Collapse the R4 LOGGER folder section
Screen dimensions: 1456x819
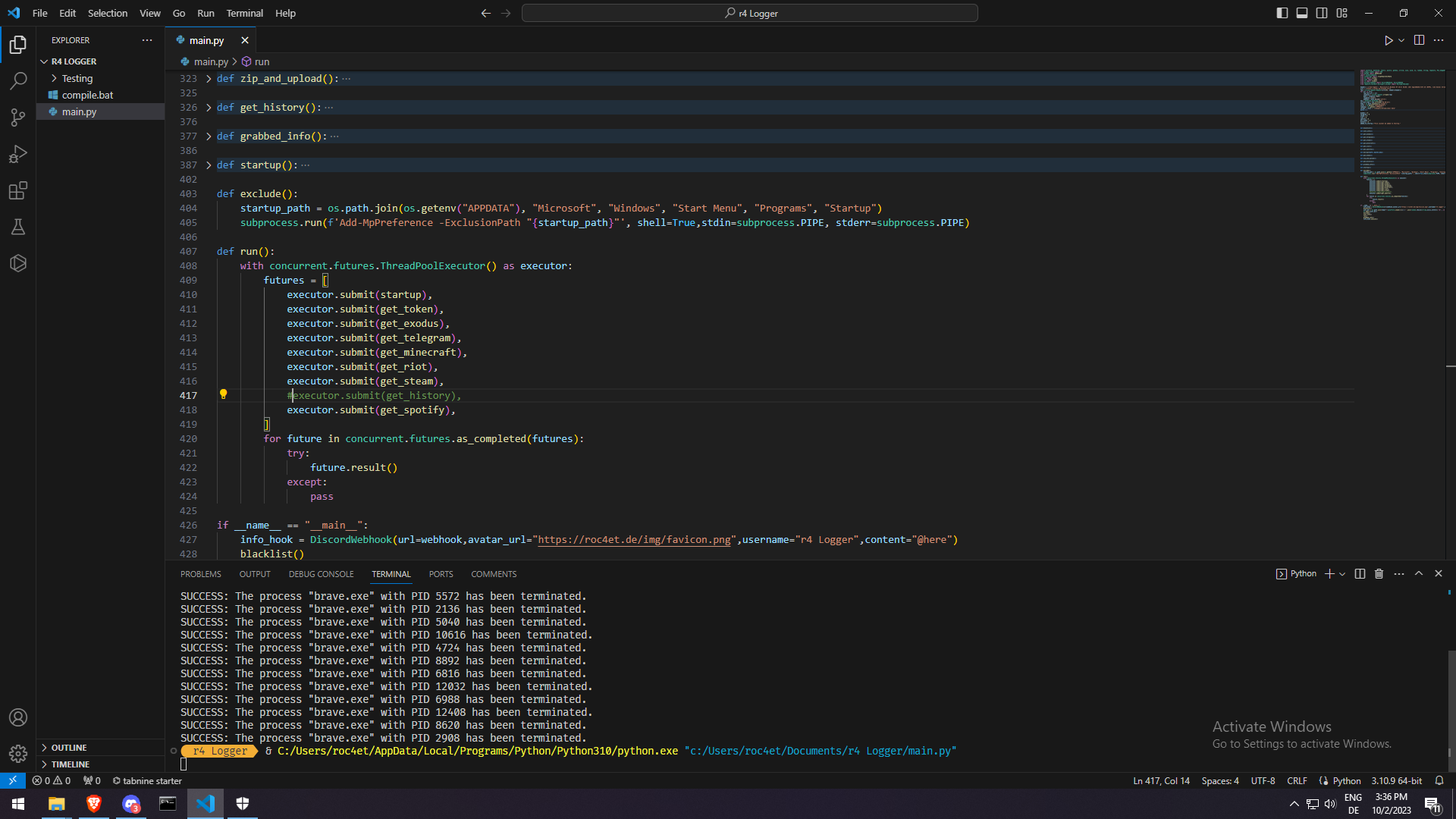click(x=100, y=61)
